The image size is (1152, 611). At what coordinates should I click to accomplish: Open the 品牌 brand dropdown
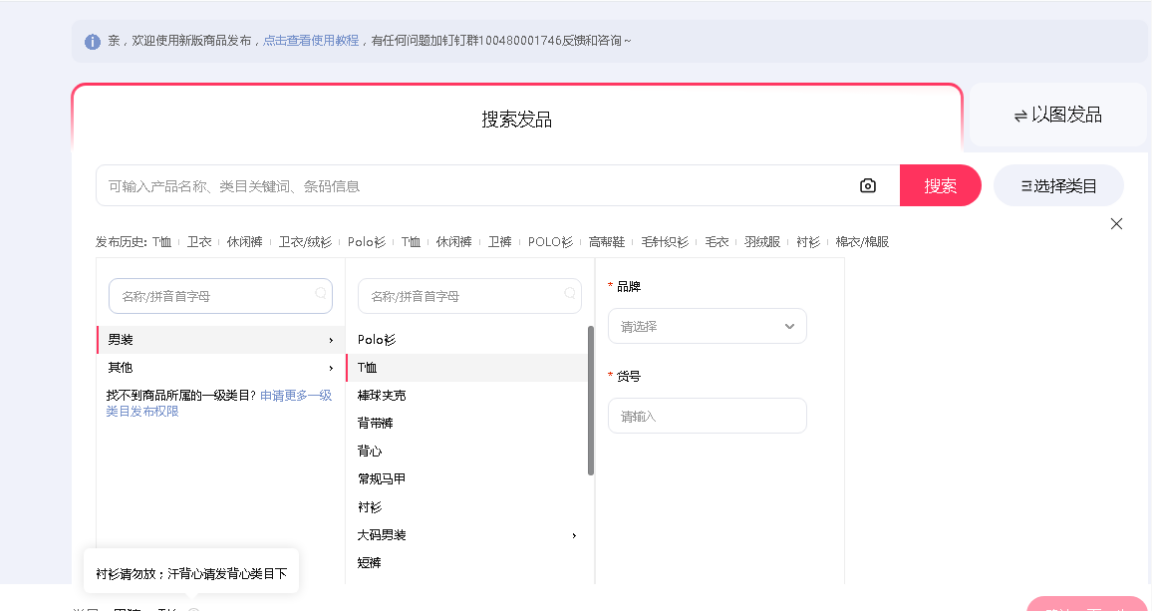707,326
